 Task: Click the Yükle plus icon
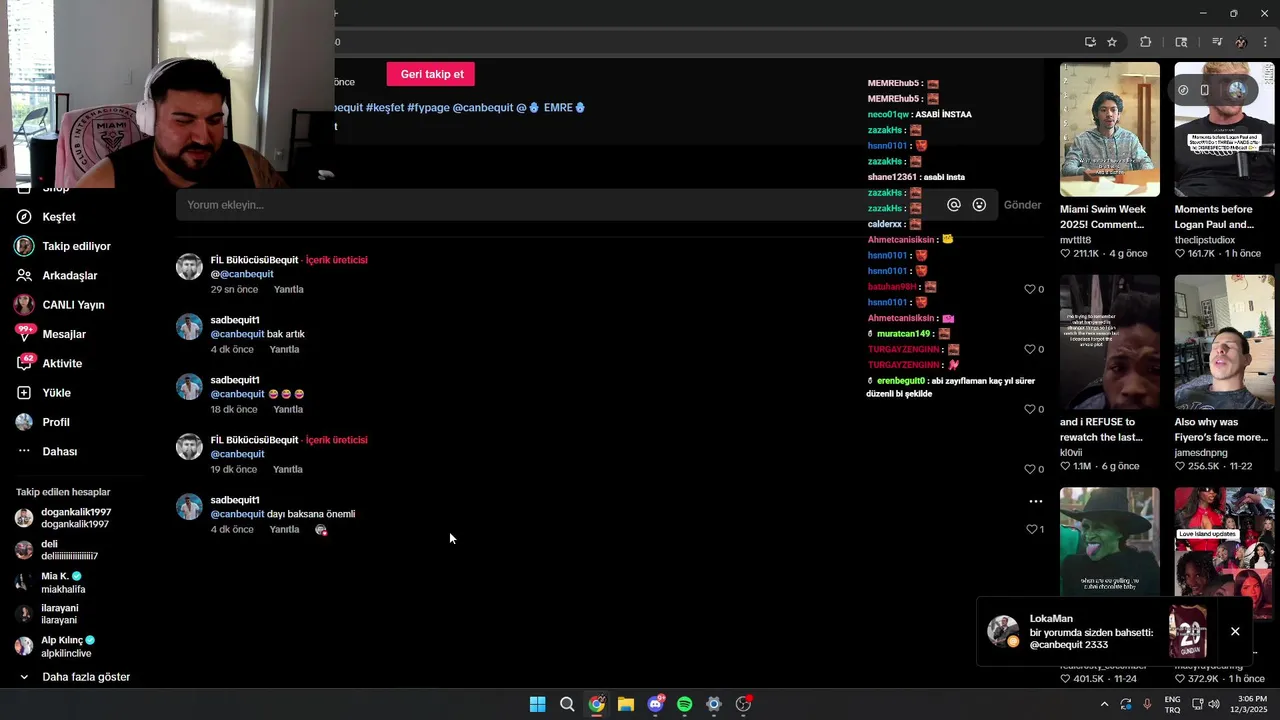24,393
